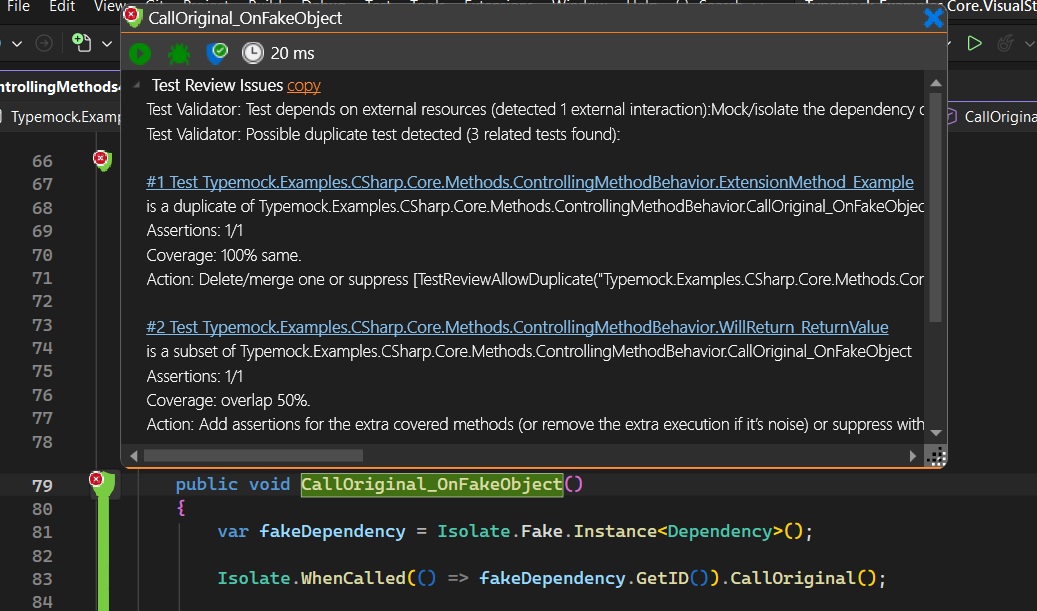Click the 'Coverage: overlap 50%.' text
The image size is (1037, 611).
(228, 400)
